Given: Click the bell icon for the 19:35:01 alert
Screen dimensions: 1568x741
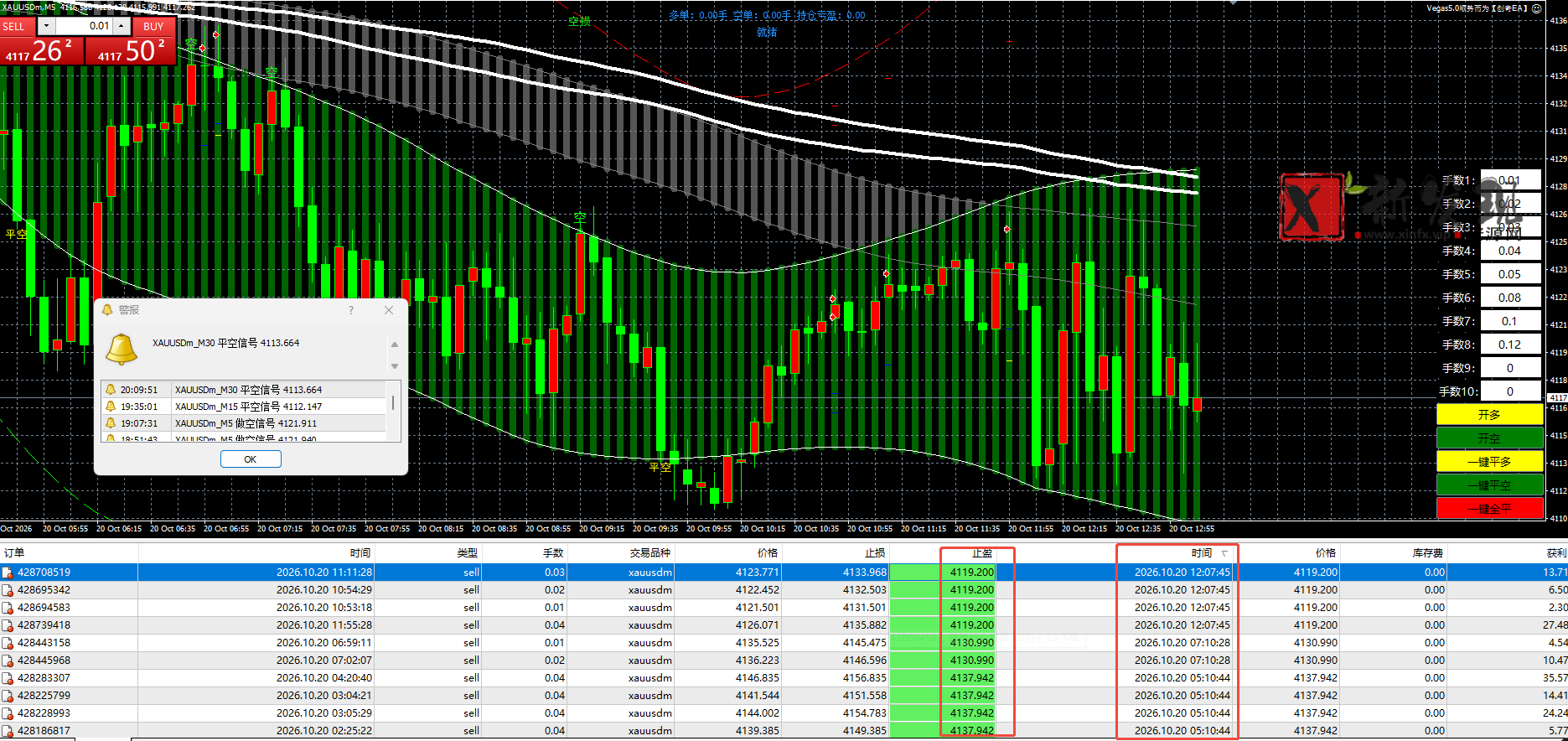Looking at the screenshot, I should pos(110,407).
